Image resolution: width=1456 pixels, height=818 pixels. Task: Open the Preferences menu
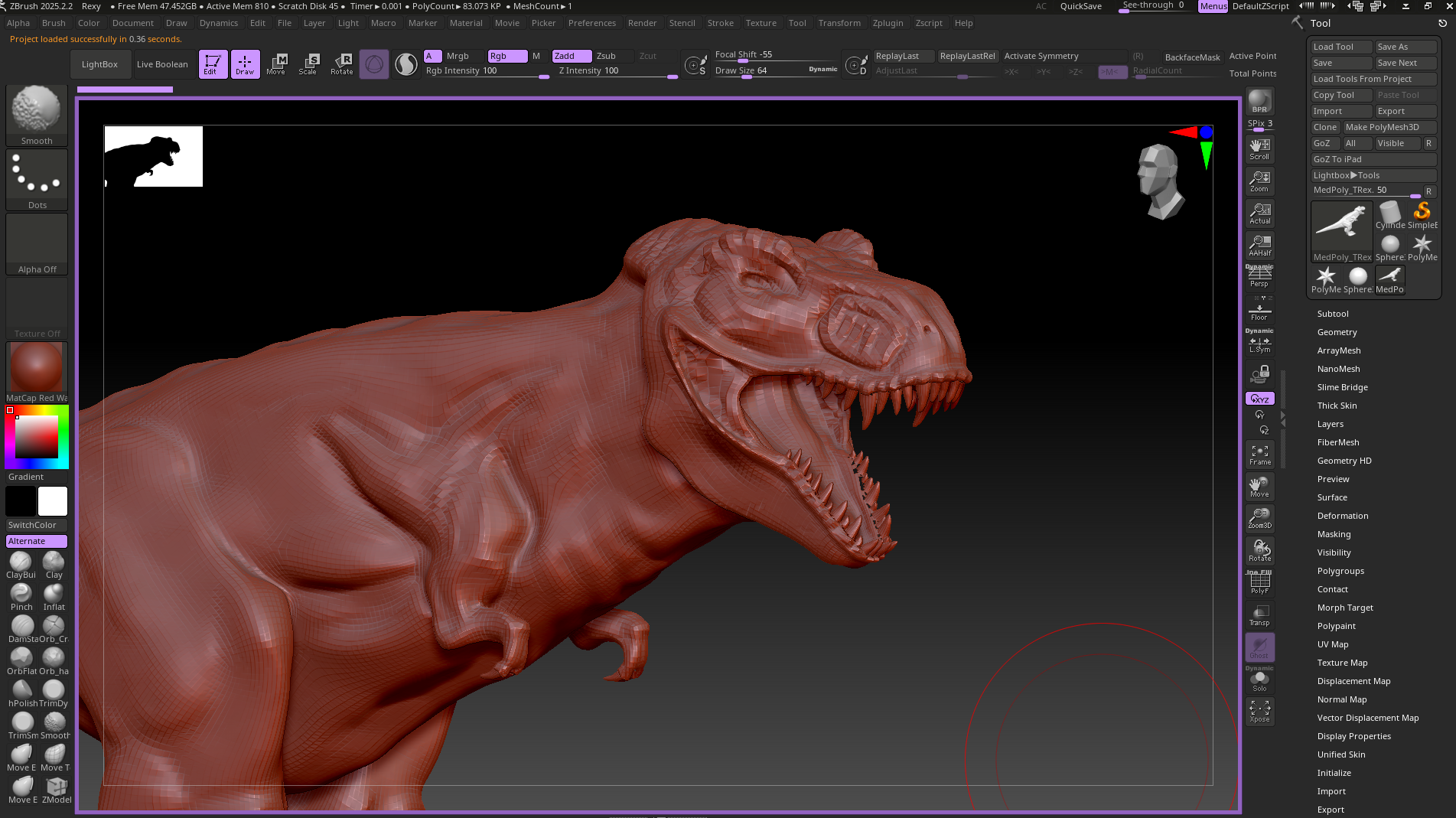point(591,23)
